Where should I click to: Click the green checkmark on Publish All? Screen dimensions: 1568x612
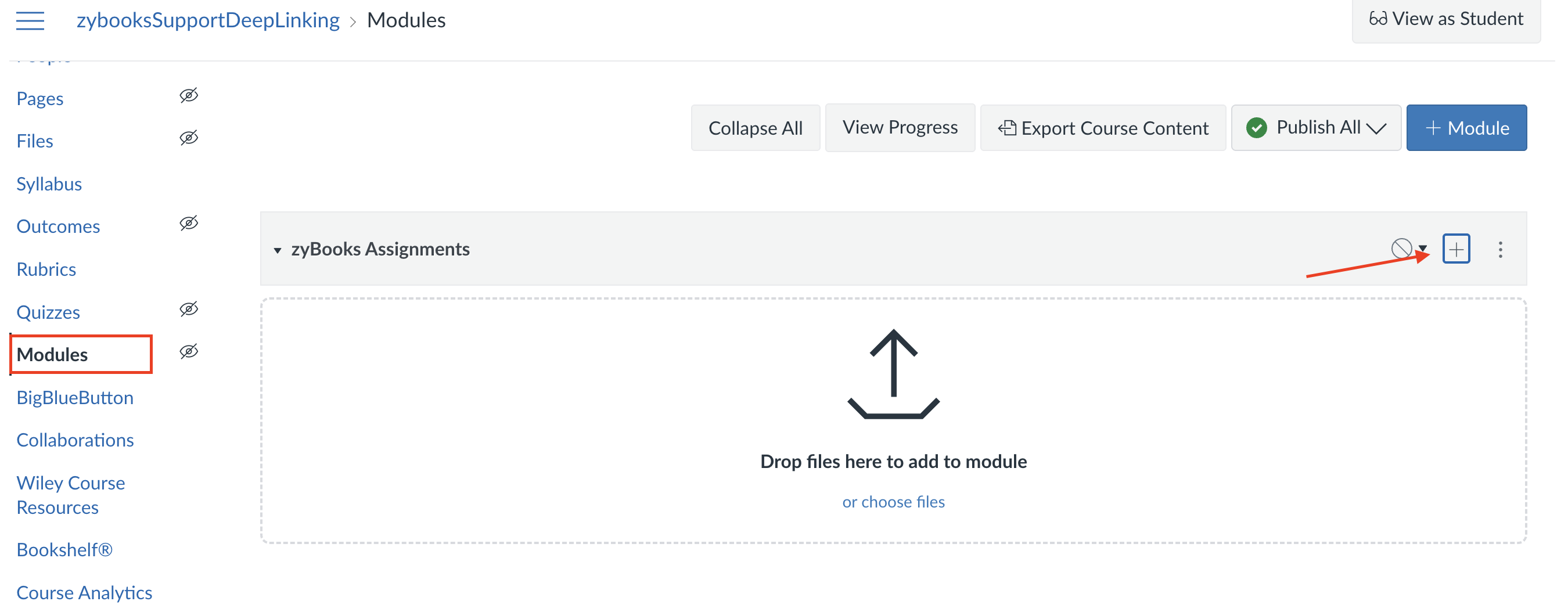click(1256, 127)
